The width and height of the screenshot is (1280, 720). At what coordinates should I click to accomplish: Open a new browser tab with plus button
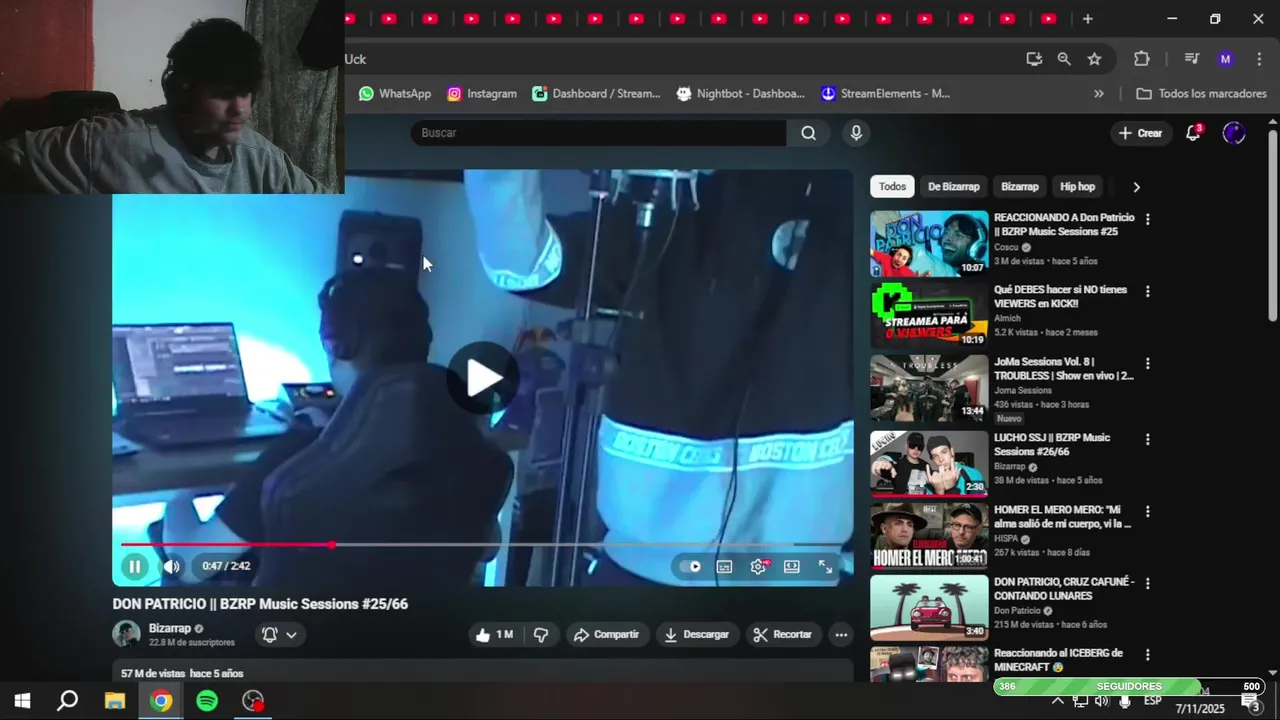pos(1087,19)
